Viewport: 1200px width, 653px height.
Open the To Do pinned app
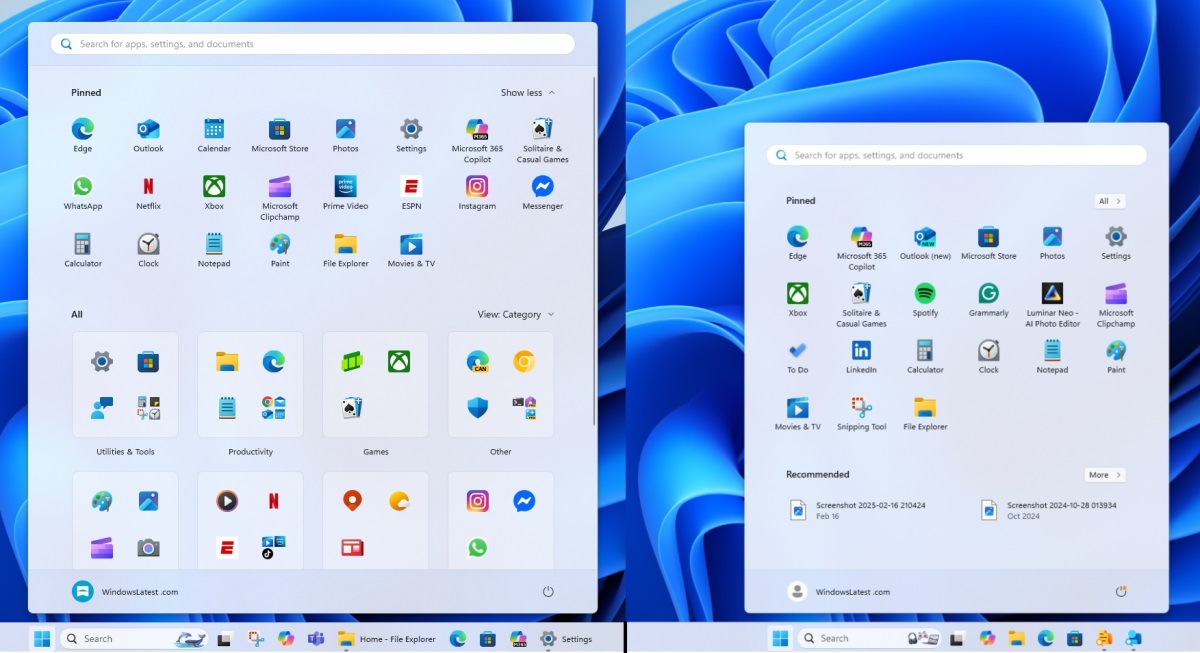pyautogui.click(x=797, y=357)
